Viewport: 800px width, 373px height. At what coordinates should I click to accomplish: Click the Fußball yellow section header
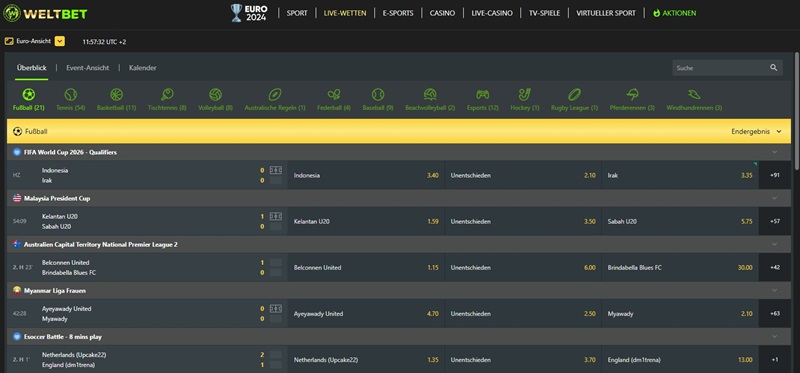398,131
